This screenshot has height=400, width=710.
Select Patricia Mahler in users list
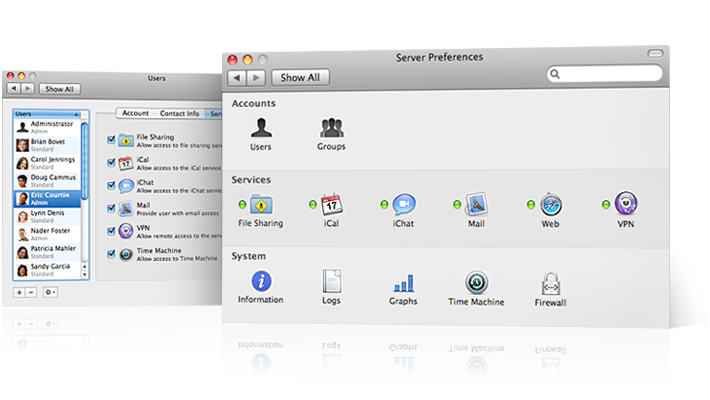(48, 252)
